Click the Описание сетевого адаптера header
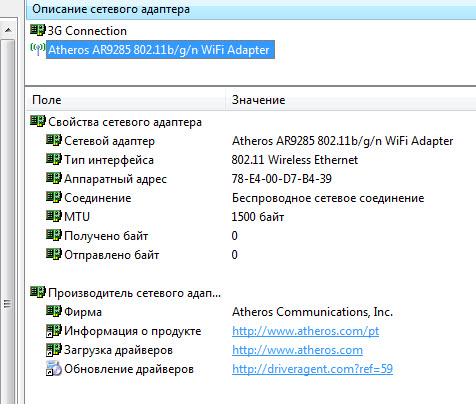Viewport: 476px width, 404px height. (251, 9)
